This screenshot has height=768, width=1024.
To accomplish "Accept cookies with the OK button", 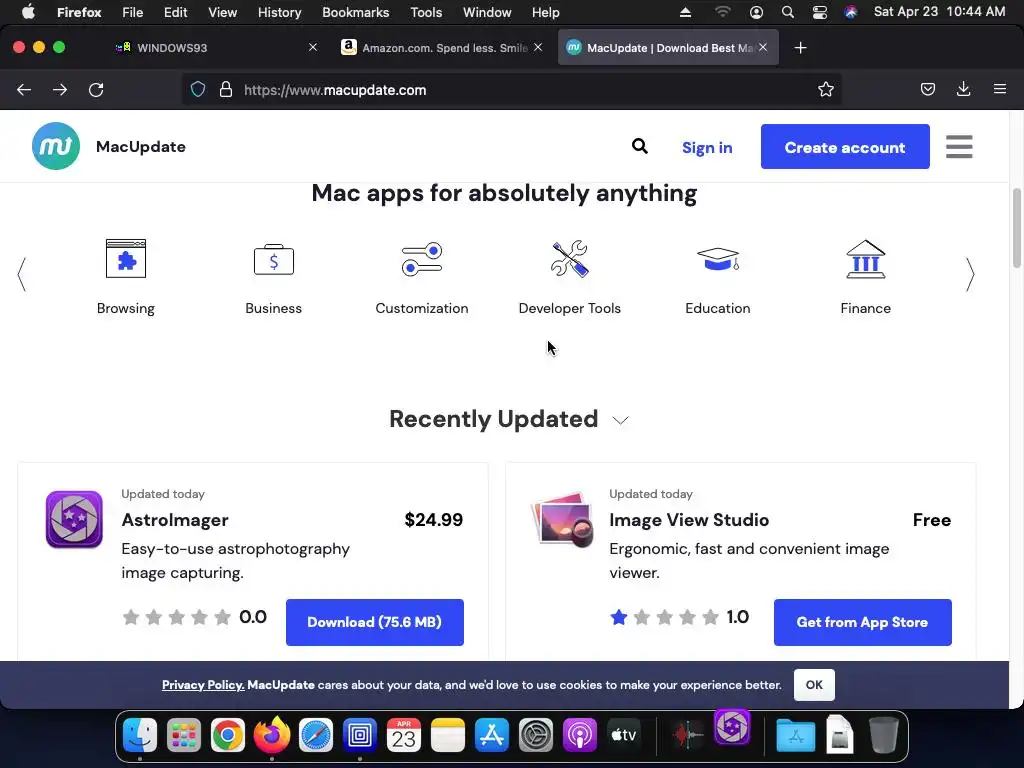I will point(814,685).
